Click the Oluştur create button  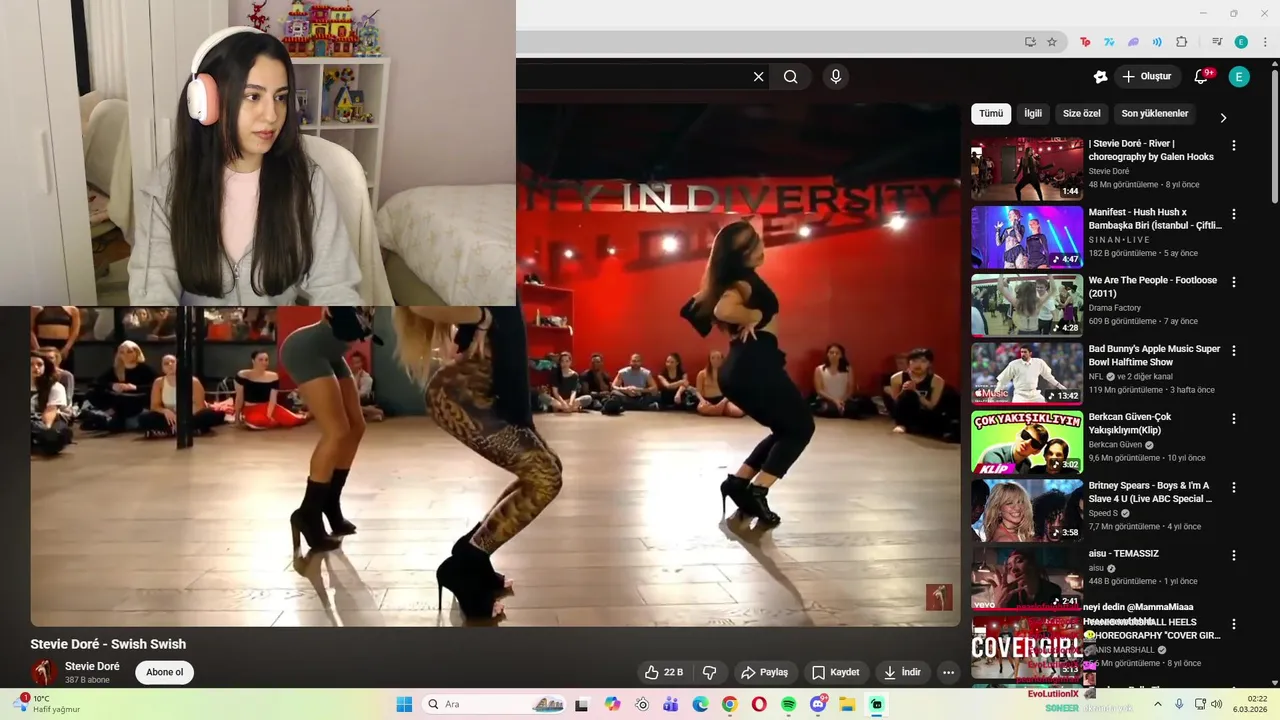pyautogui.click(x=1147, y=77)
